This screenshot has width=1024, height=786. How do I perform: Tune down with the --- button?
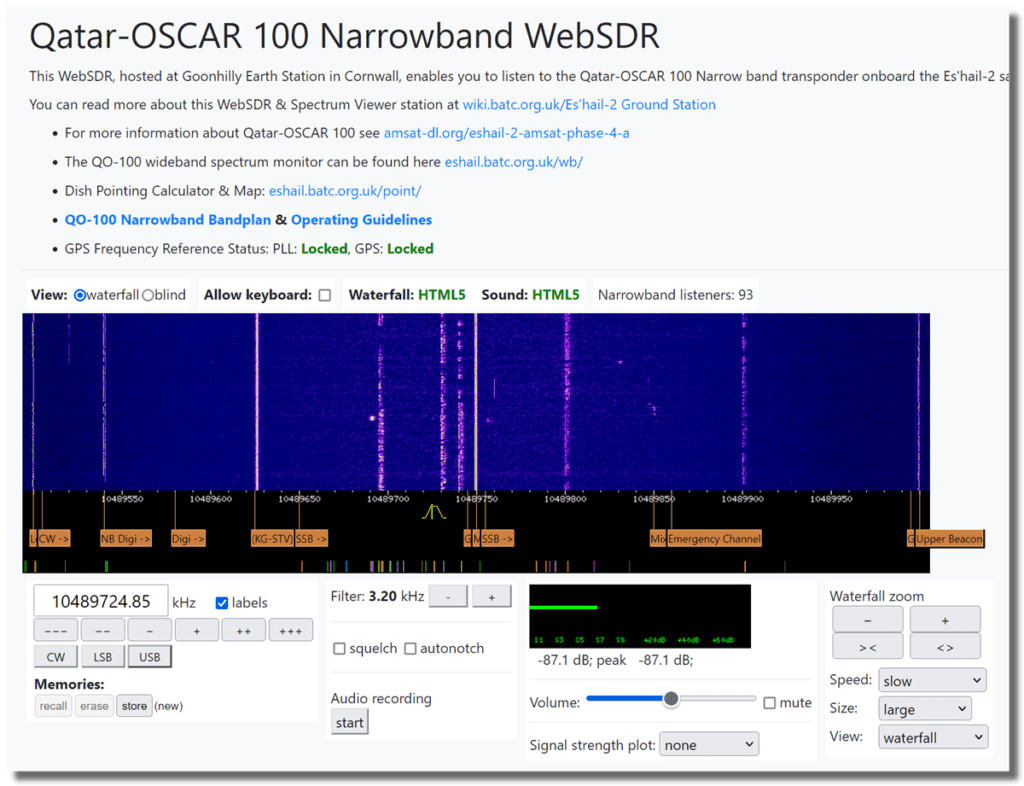click(56, 631)
